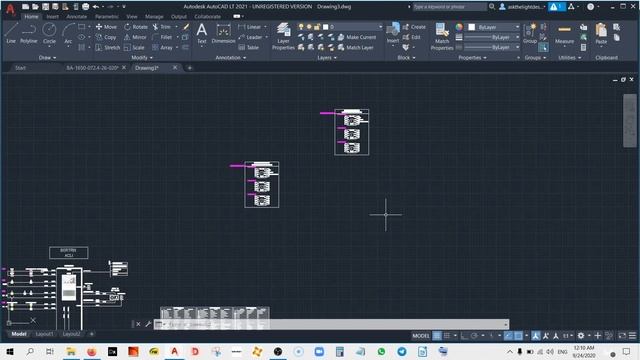
Task: Toggle grid display in status bar
Action: (x=437, y=336)
